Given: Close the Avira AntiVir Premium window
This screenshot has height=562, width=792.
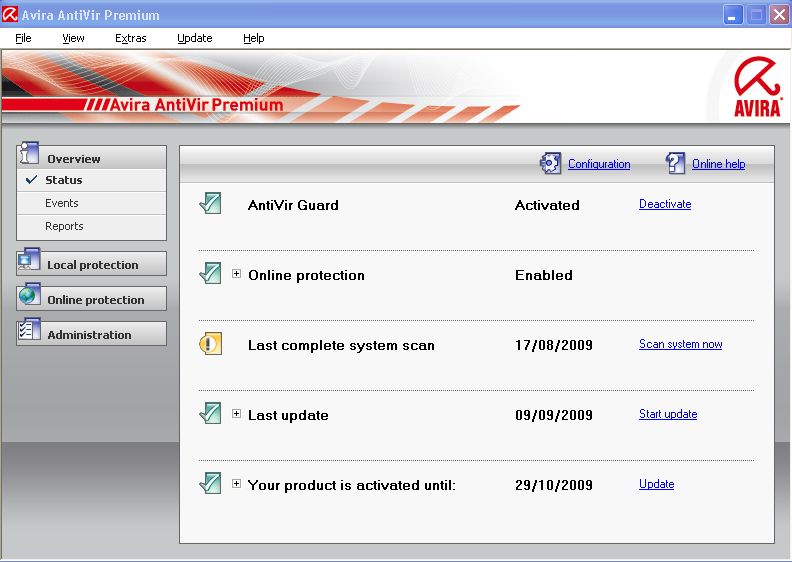Looking at the screenshot, I should [778, 15].
